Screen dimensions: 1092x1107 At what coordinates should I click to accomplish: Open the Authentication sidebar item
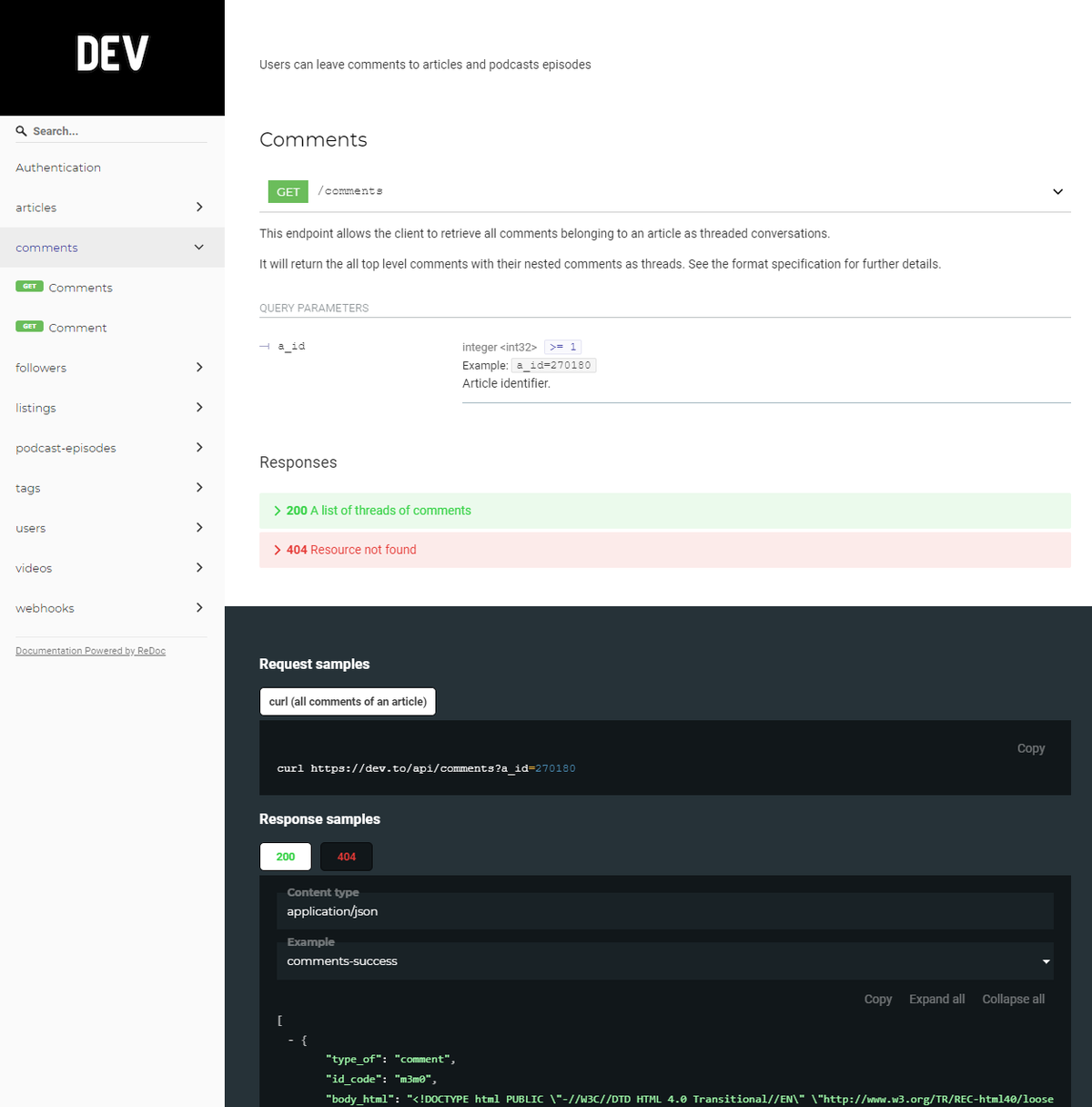pos(58,168)
